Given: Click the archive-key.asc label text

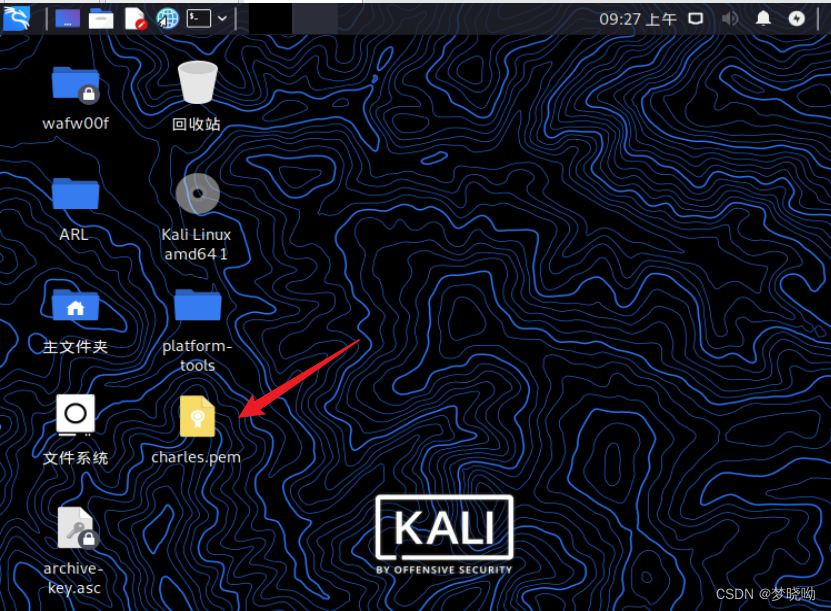Looking at the screenshot, I should tap(74, 578).
